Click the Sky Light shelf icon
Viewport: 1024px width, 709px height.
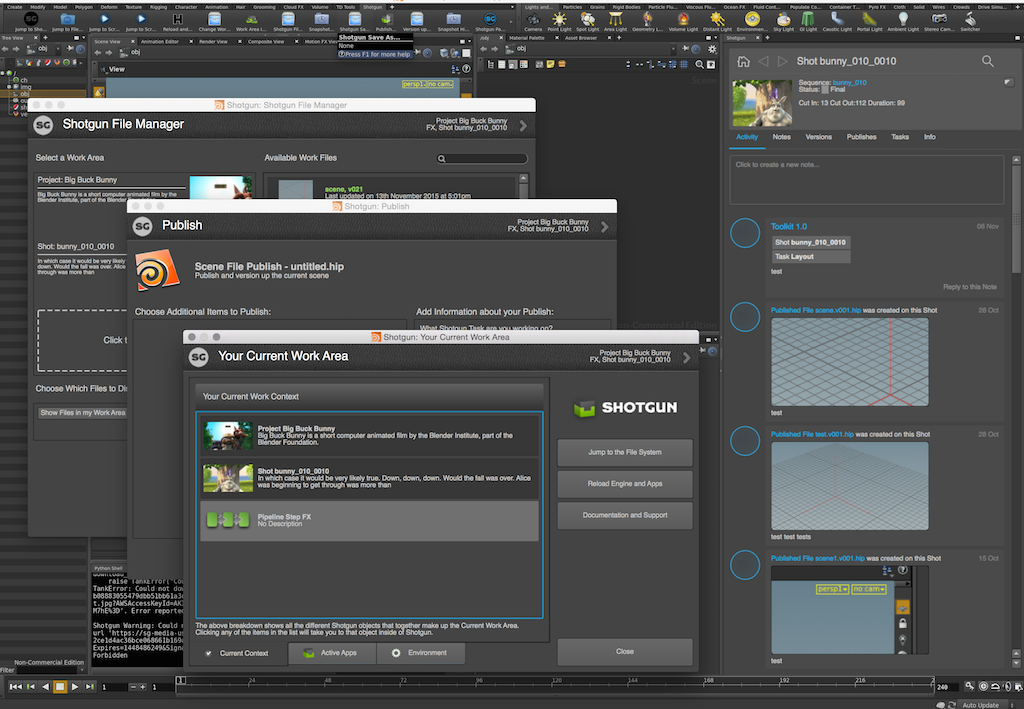pyautogui.click(x=783, y=22)
